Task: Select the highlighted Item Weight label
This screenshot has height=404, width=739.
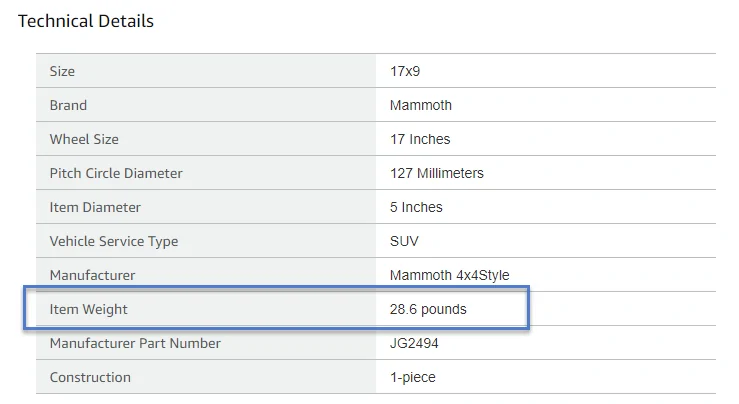Action: (x=89, y=309)
